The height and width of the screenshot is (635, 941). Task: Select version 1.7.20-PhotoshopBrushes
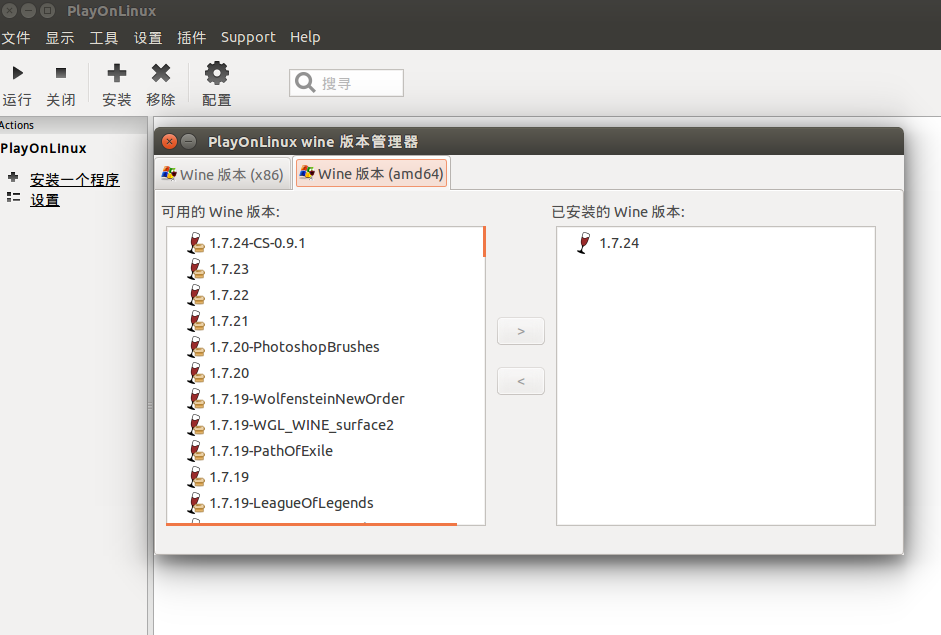pos(295,347)
